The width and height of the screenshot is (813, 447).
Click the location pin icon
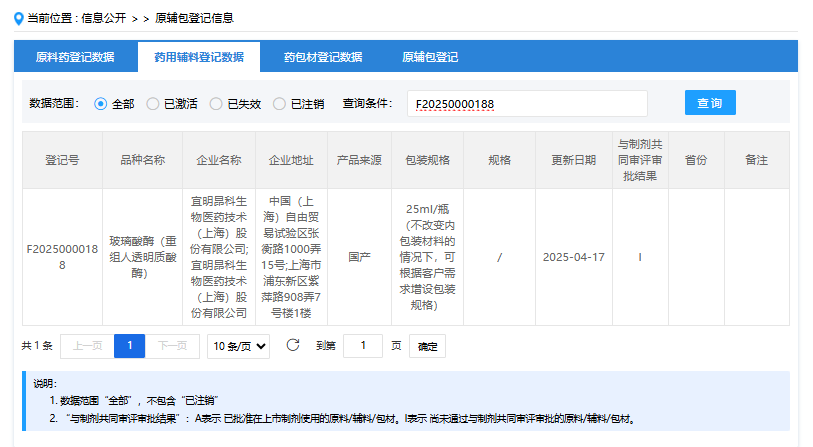tap(19, 18)
